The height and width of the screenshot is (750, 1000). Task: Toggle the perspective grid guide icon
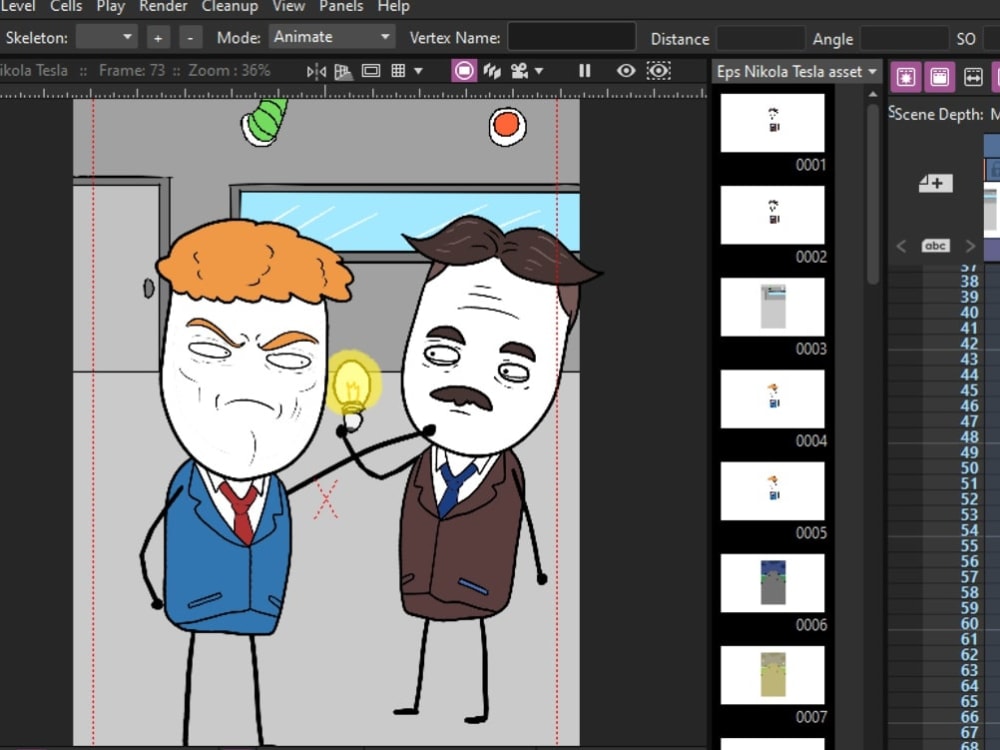point(343,71)
